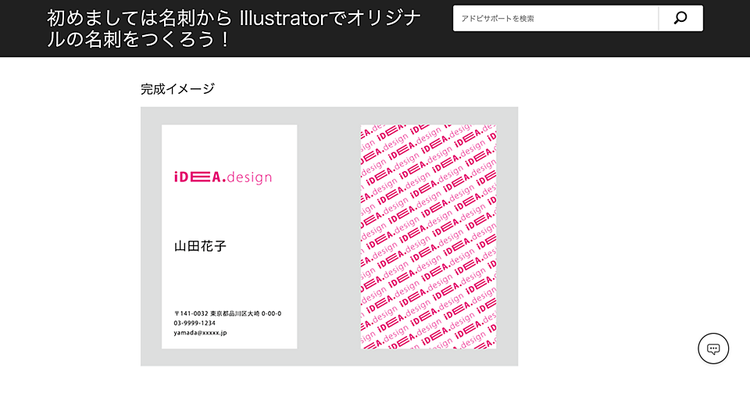
Task: Click the name 山田花子 on card
Action: pyautogui.click(x=200, y=246)
